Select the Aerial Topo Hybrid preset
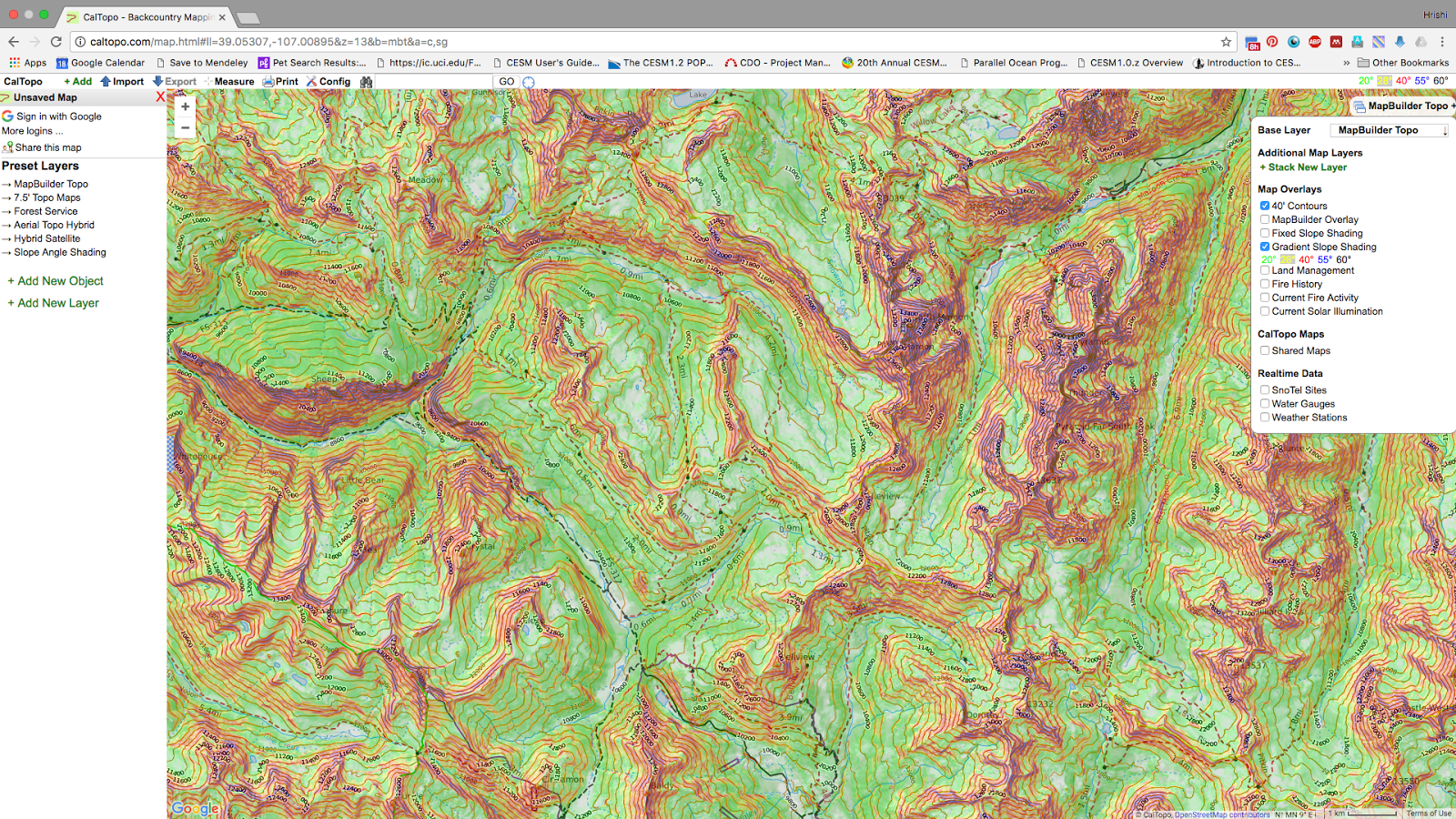Screen dimensions: 1456x819 tap(54, 225)
